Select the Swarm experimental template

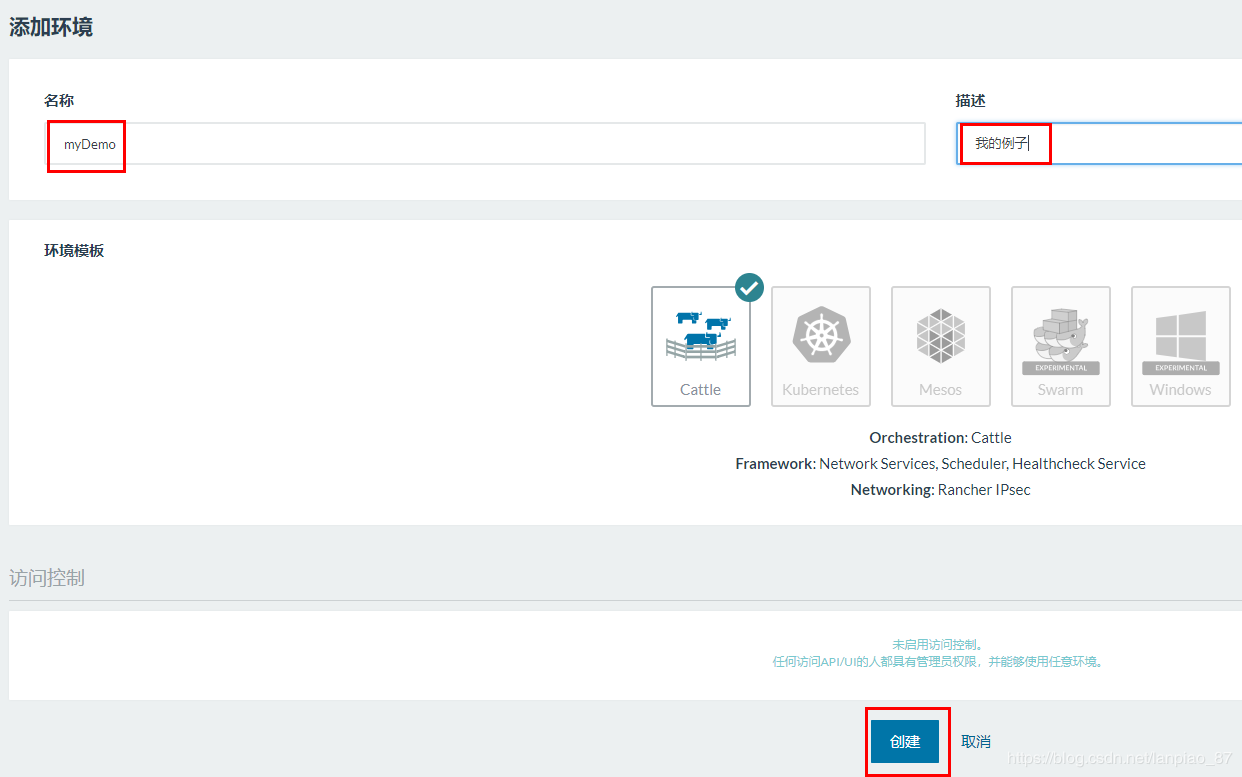[x=1060, y=346]
